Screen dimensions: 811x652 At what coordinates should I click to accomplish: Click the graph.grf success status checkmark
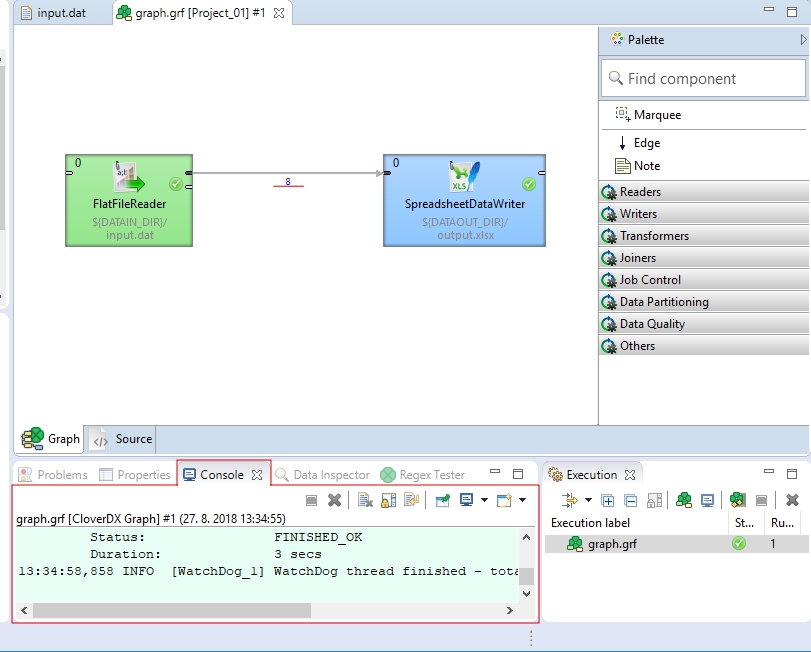pyautogui.click(x=739, y=543)
